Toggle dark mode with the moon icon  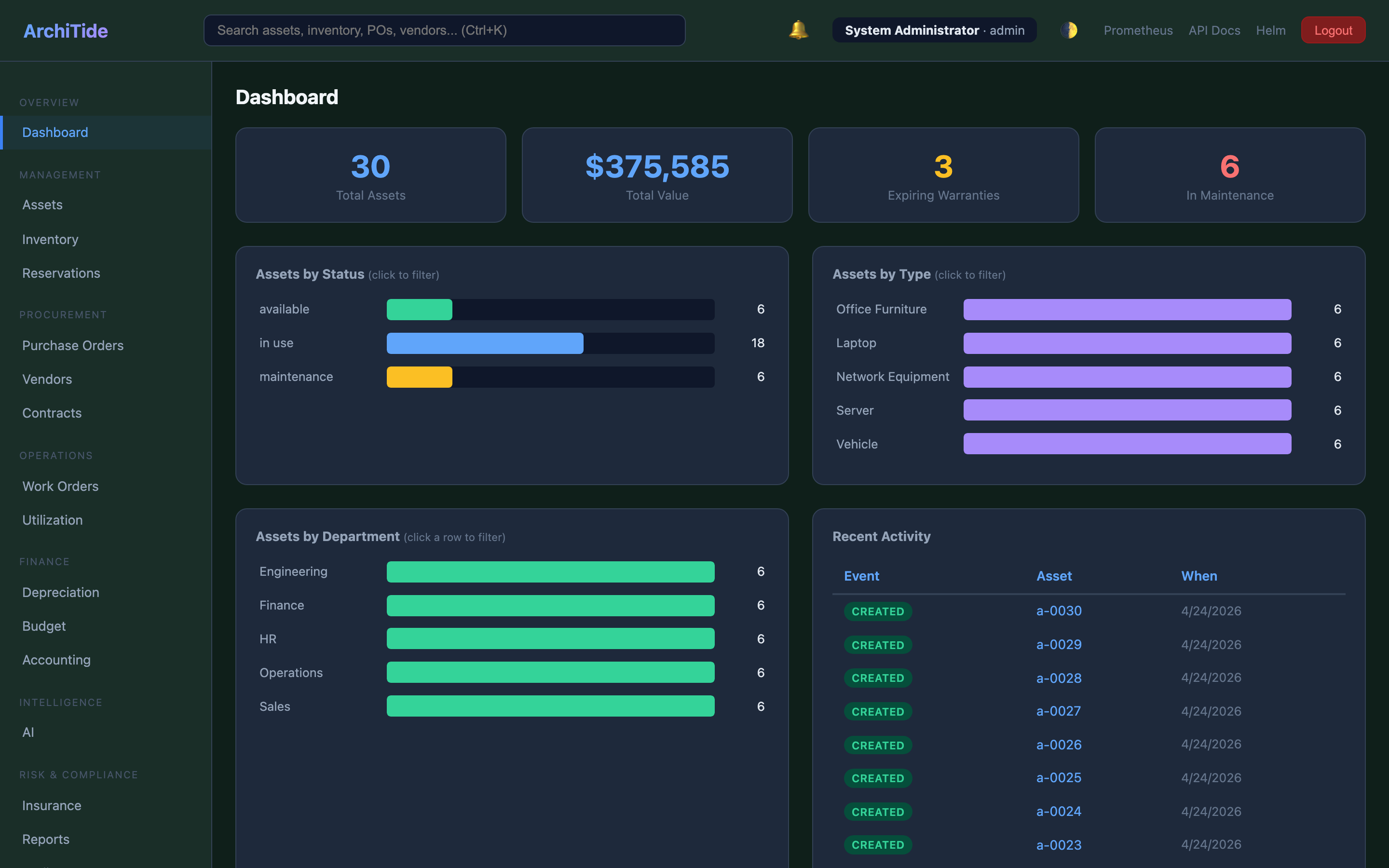1069,30
